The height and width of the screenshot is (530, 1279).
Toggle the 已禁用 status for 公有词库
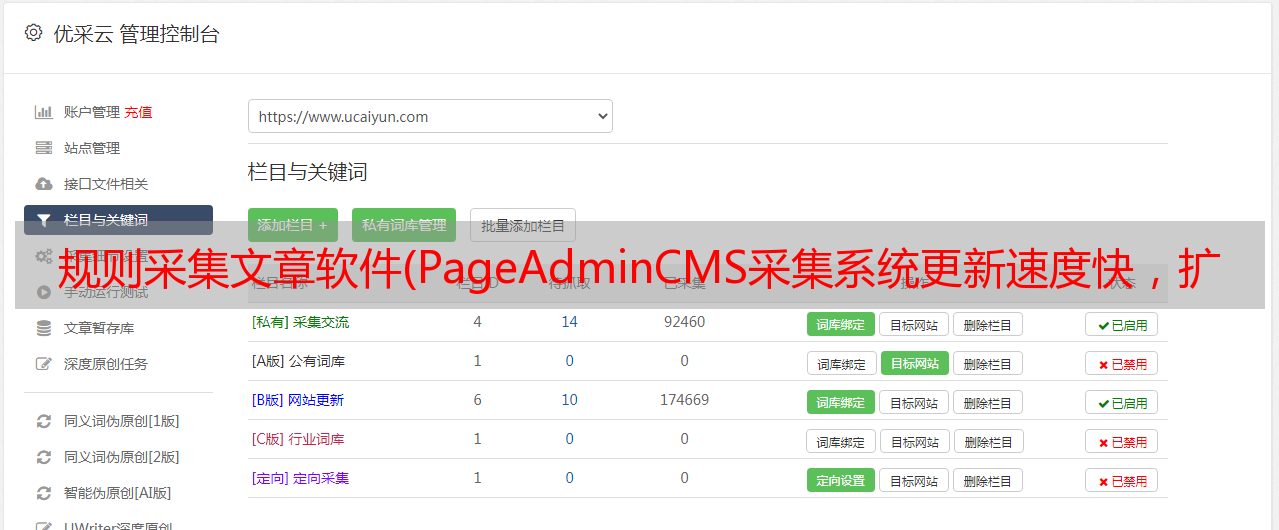click(x=1121, y=363)
